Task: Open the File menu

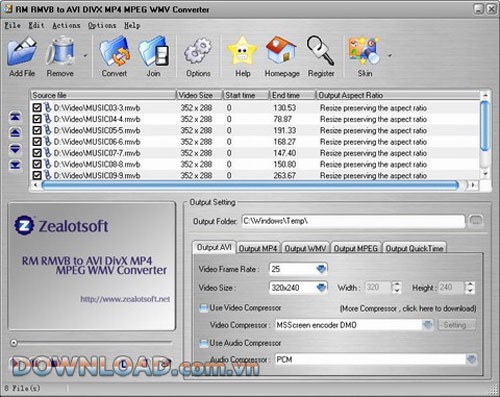Action: pyautogui.click(x=12, y=25)
